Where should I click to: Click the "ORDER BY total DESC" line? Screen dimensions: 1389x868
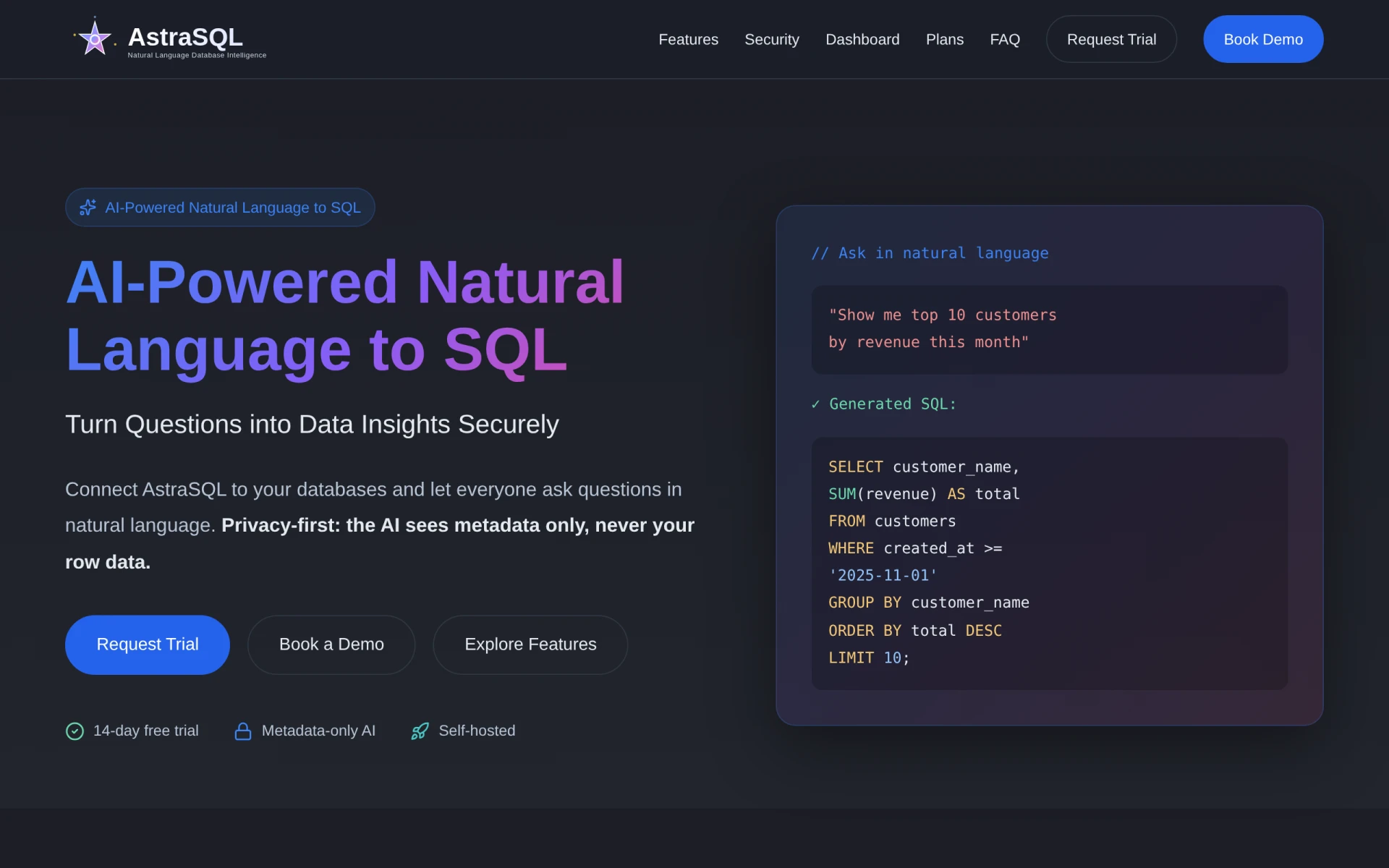tap(915, 631)
